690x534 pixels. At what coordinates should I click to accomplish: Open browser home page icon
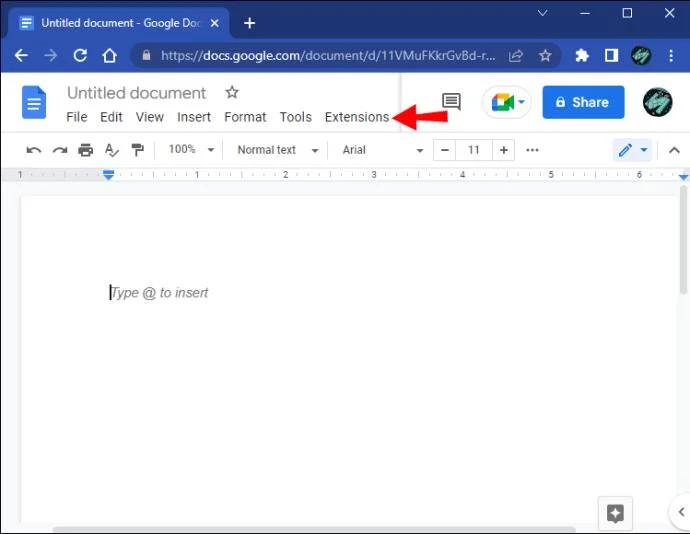[109, 55]
